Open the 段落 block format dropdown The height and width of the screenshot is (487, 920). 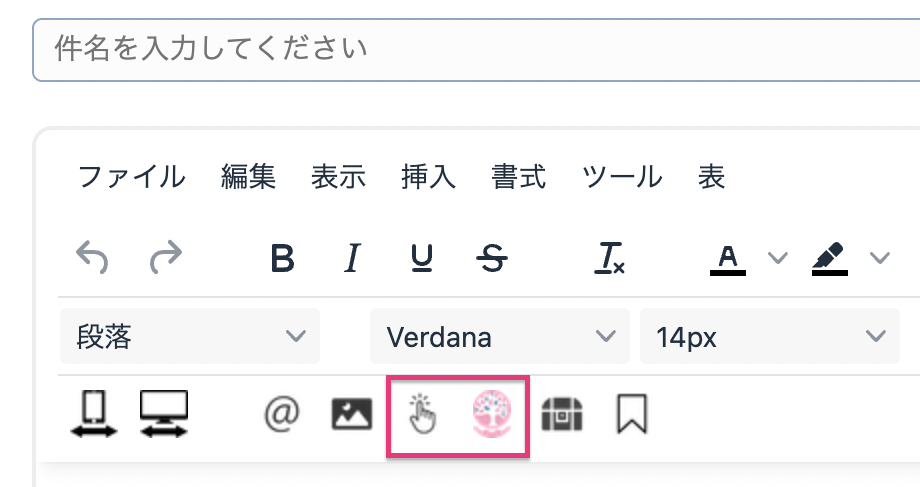190,337
